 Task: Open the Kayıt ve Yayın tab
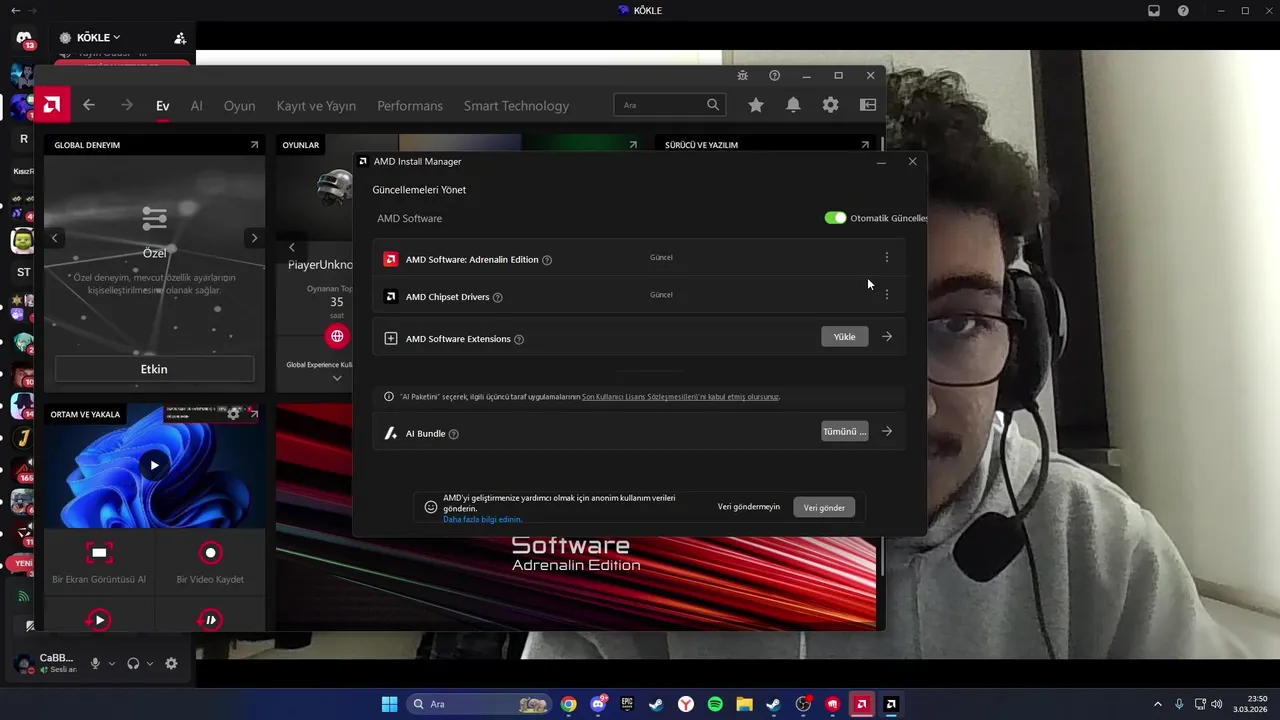coord(316,106)
